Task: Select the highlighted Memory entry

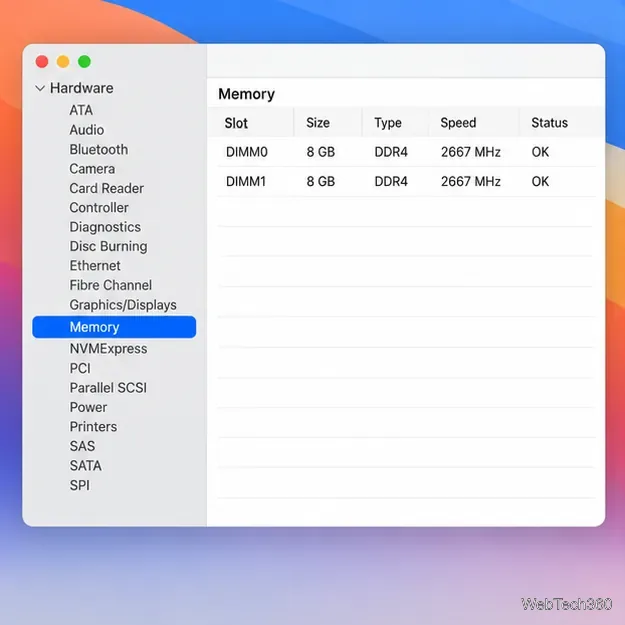Action: (x=114, y=327)
